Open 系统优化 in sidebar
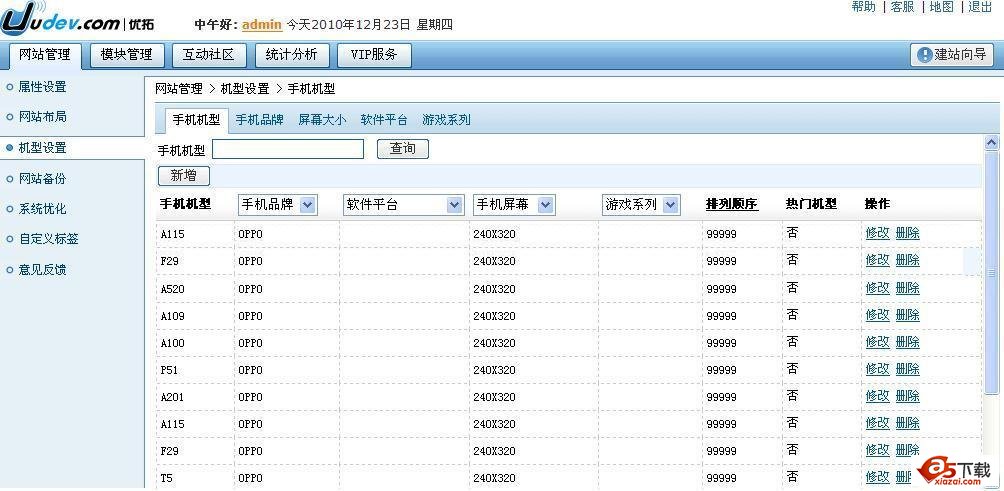 click(42, 209)
